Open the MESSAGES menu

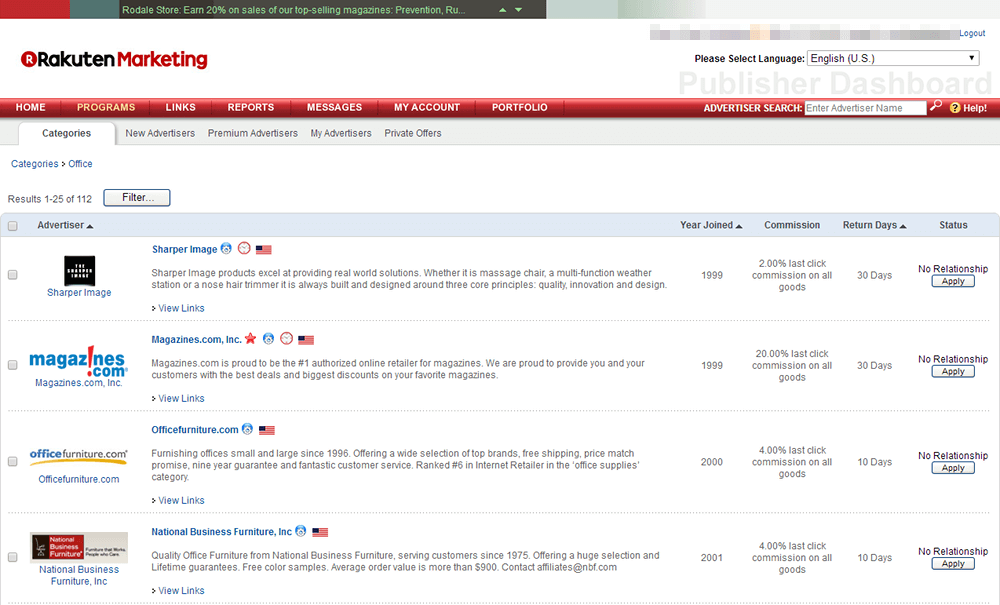tap(334, 107)
